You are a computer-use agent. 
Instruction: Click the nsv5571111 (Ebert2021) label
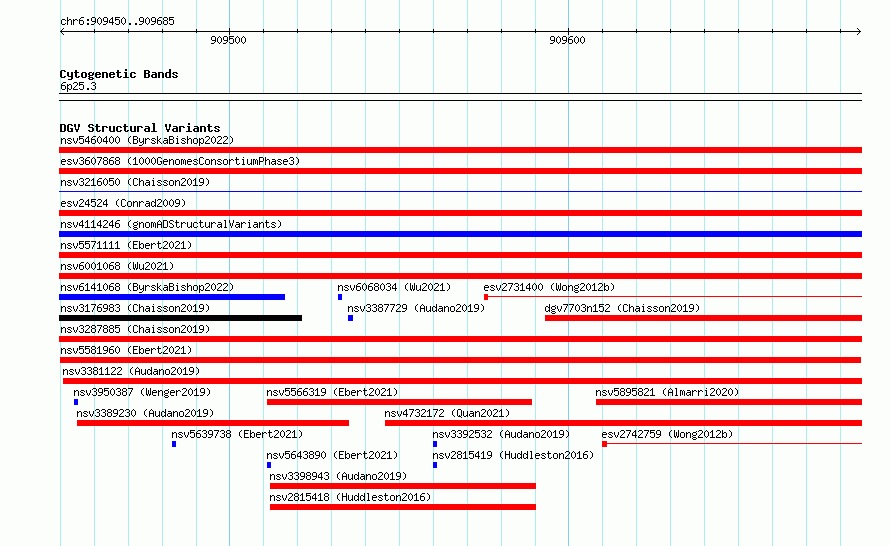tap(126, 245)
